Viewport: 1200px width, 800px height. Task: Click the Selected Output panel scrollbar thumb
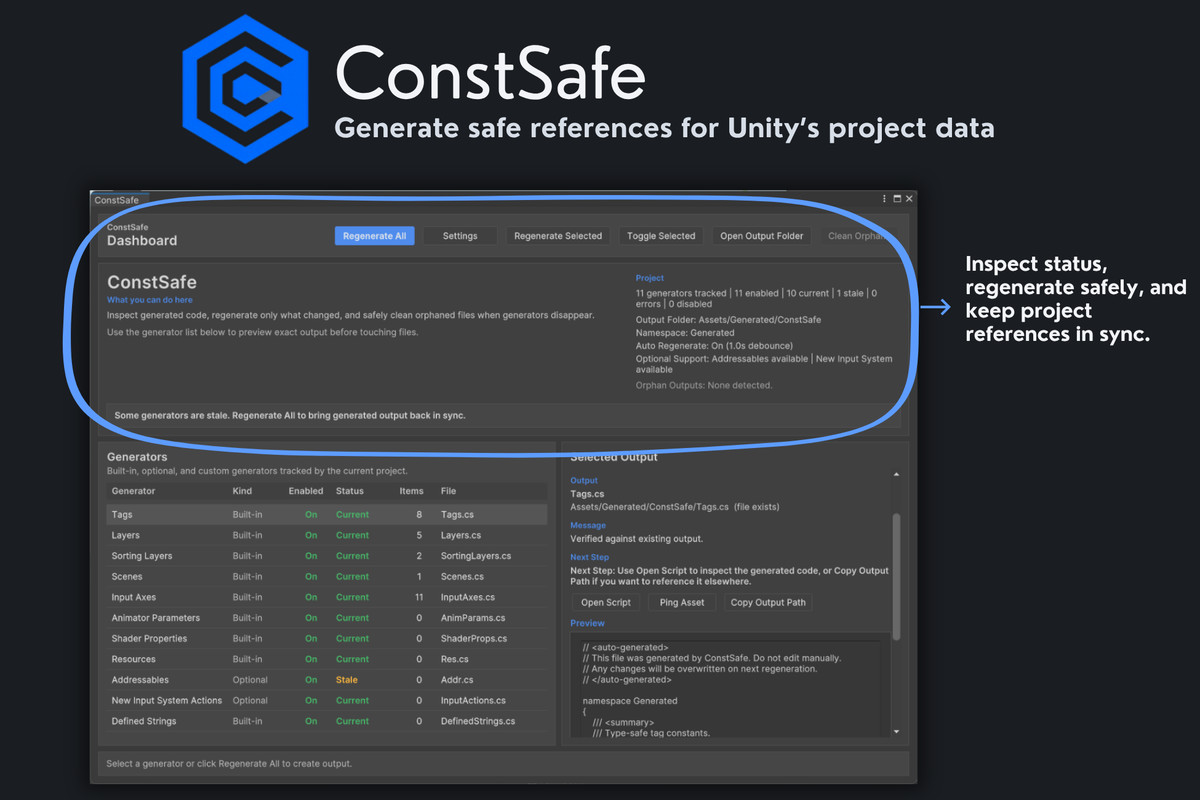(x=896, y=577)
